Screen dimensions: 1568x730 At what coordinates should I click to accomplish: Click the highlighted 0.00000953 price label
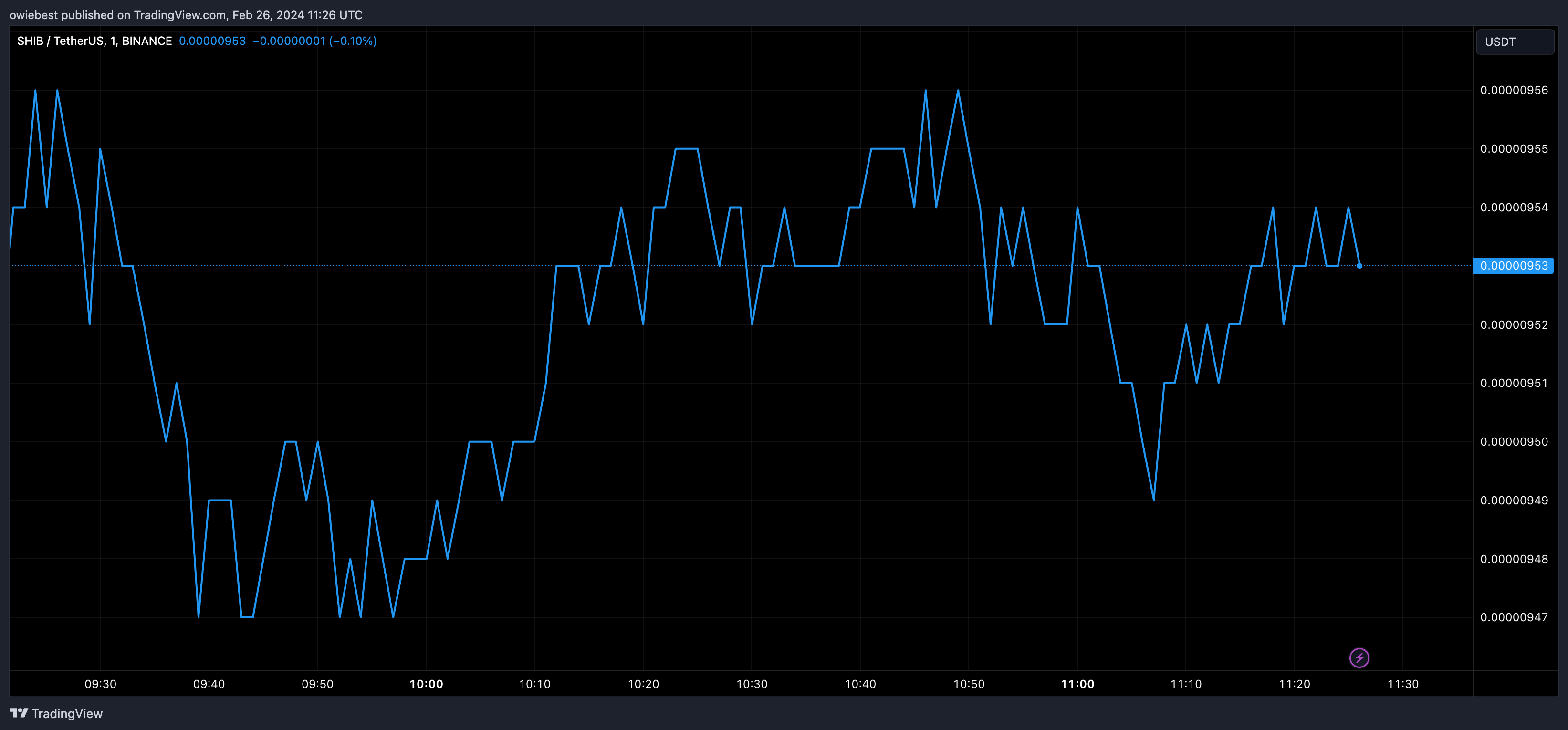click(1513, 266)
